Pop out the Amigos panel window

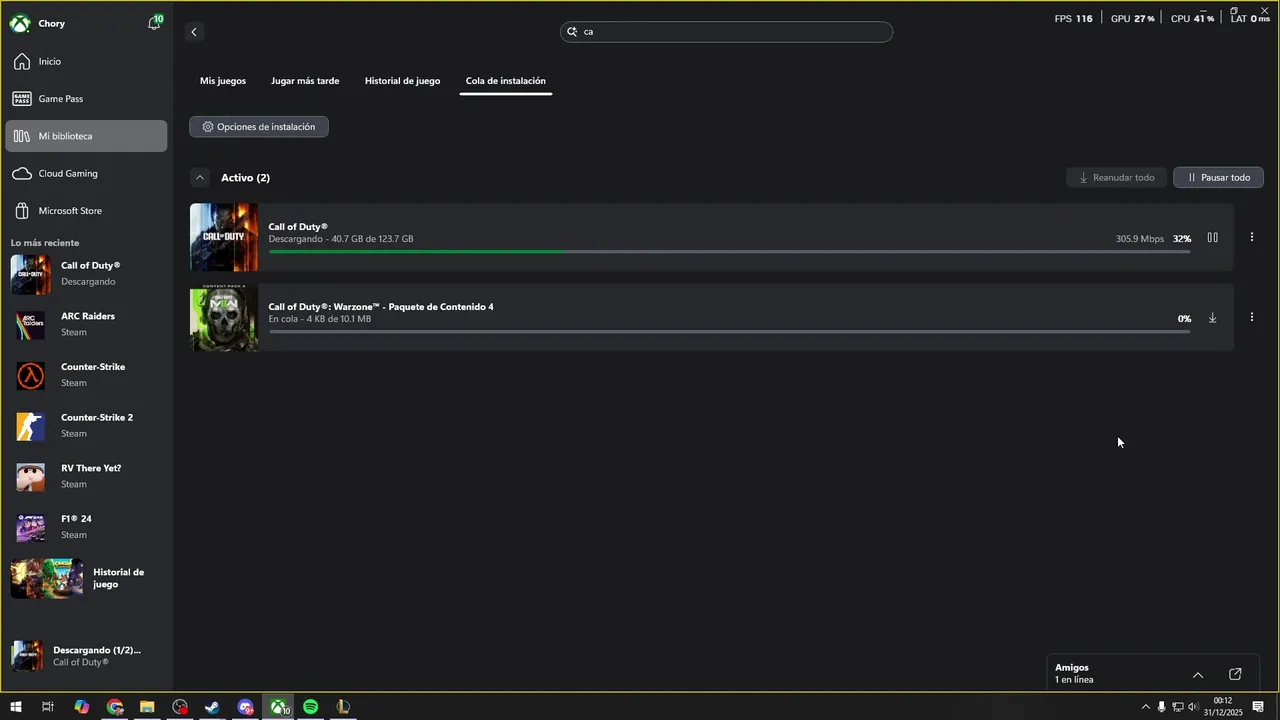pyautogui.click(x=1235, y=675)
